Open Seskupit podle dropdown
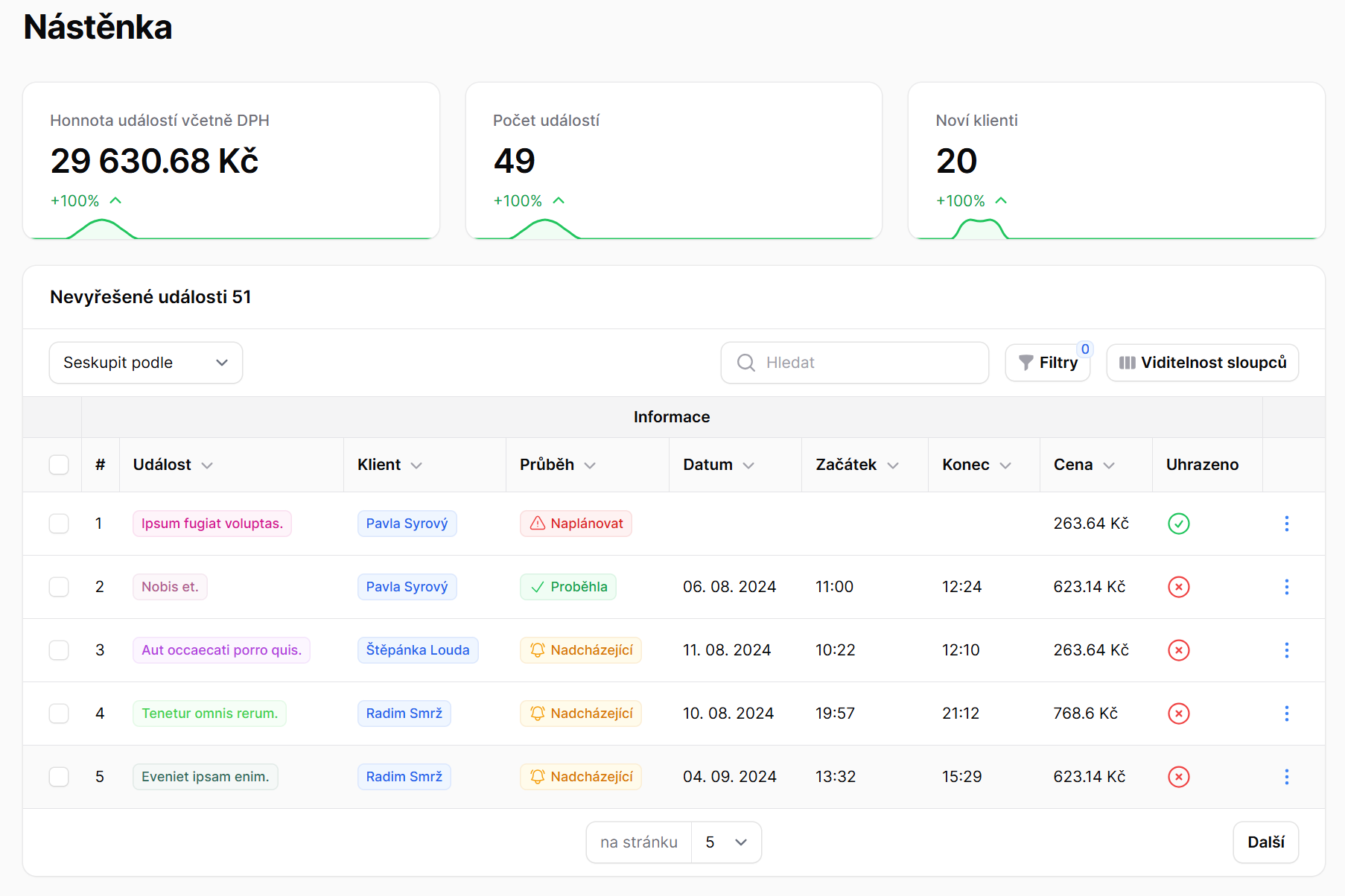1345x896 pixels. [146, 363]
